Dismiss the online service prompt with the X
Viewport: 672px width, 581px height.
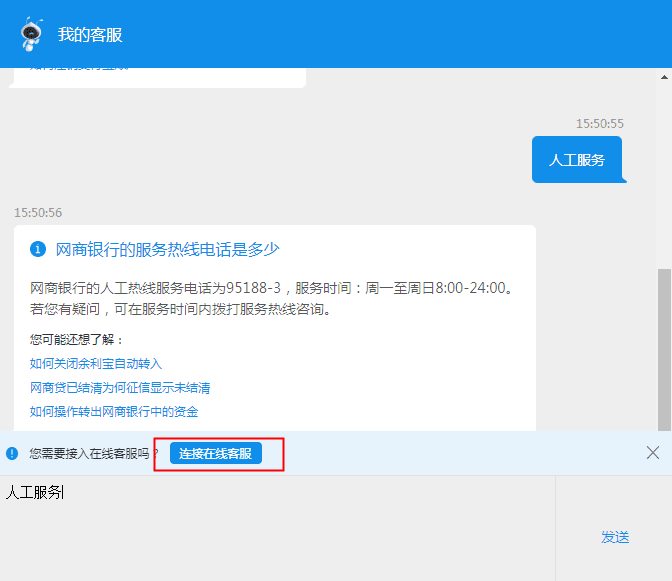(x=652, y=452)
